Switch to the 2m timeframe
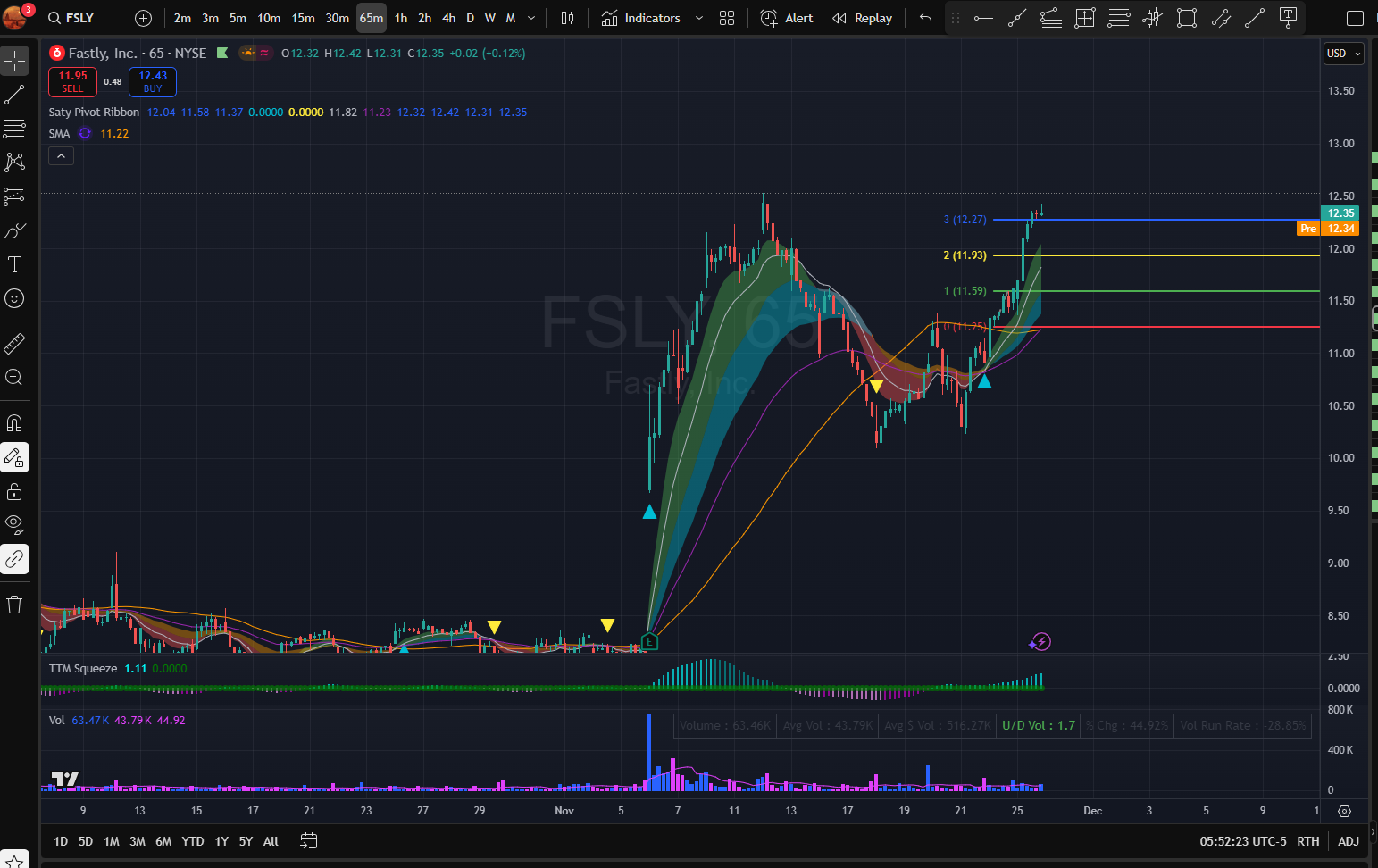The image size is (1378, 868). coord(182,18)
